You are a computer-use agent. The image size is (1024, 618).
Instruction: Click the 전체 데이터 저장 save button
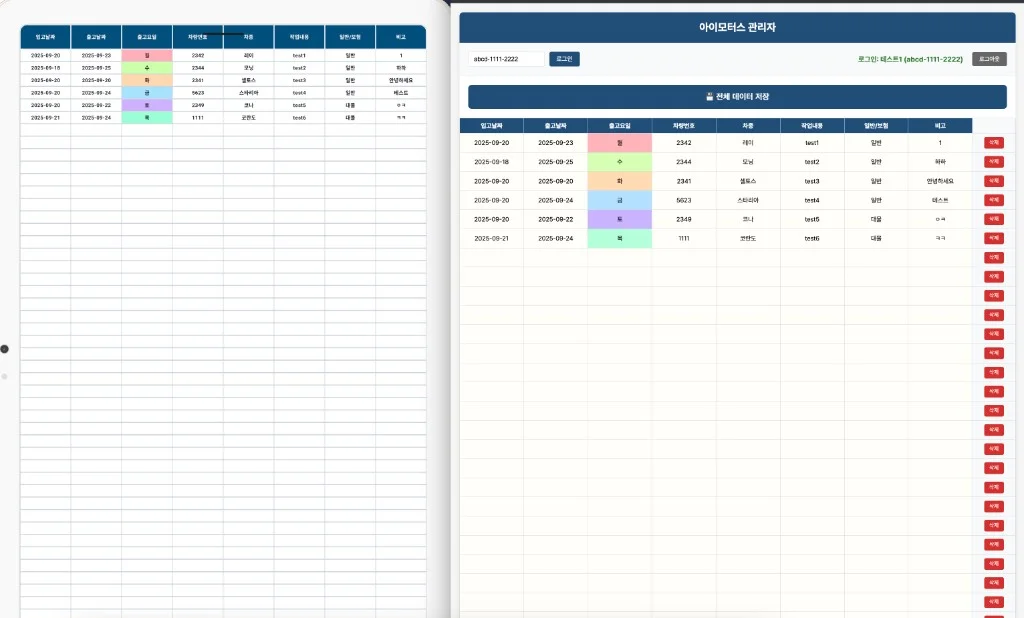(737, 97)
